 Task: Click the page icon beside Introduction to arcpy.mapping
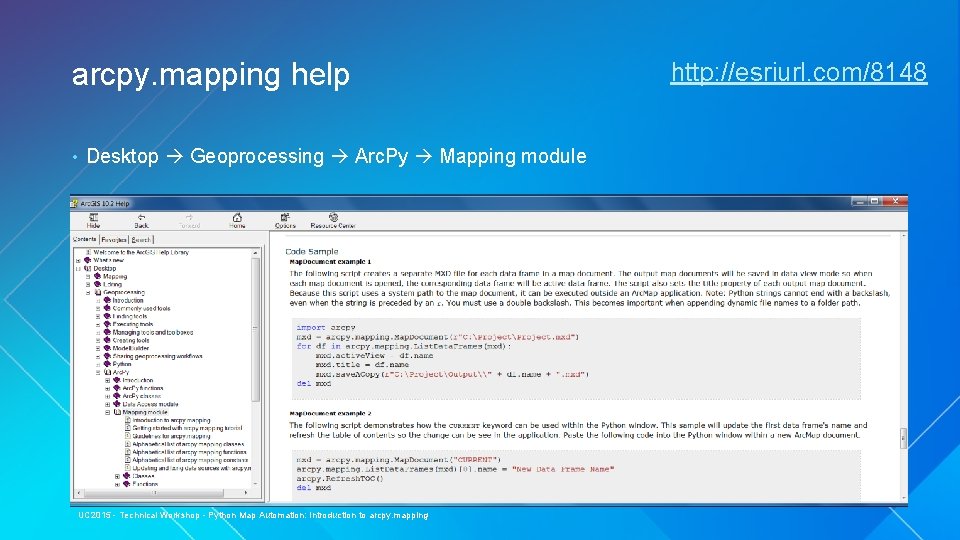pos(127,420)
